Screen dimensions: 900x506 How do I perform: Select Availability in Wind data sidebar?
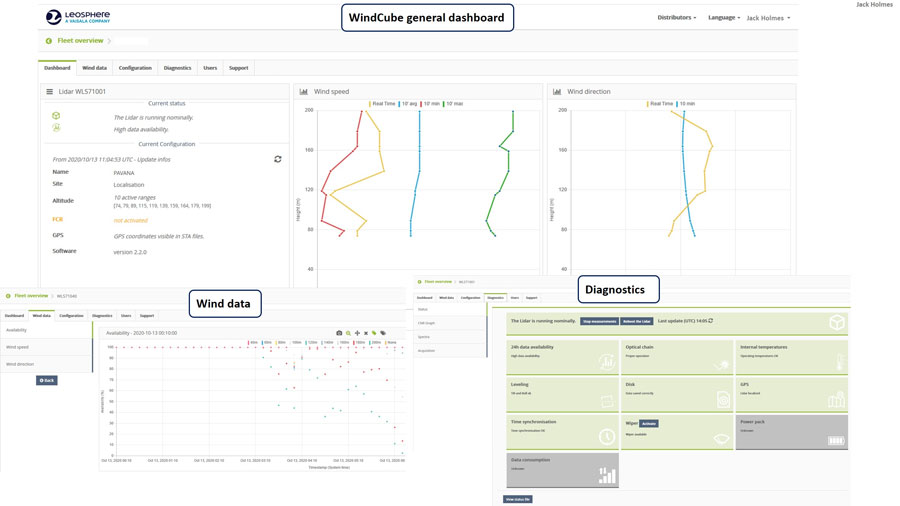point(46,330)
